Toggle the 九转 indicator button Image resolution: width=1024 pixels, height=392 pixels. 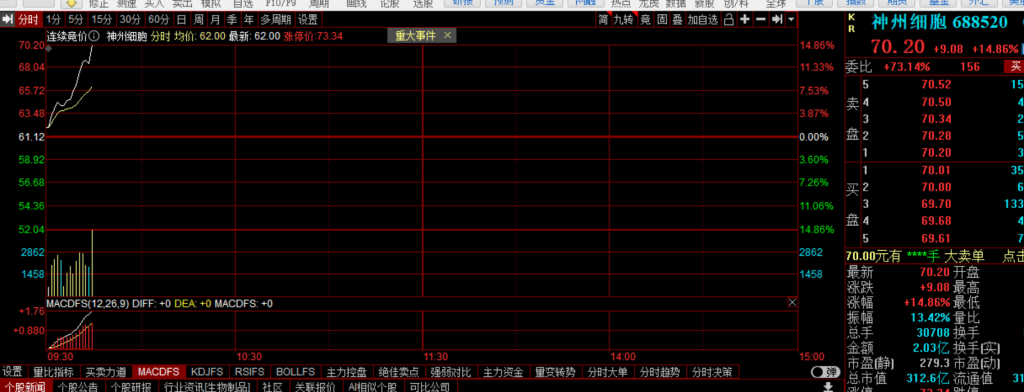(623, 20)
